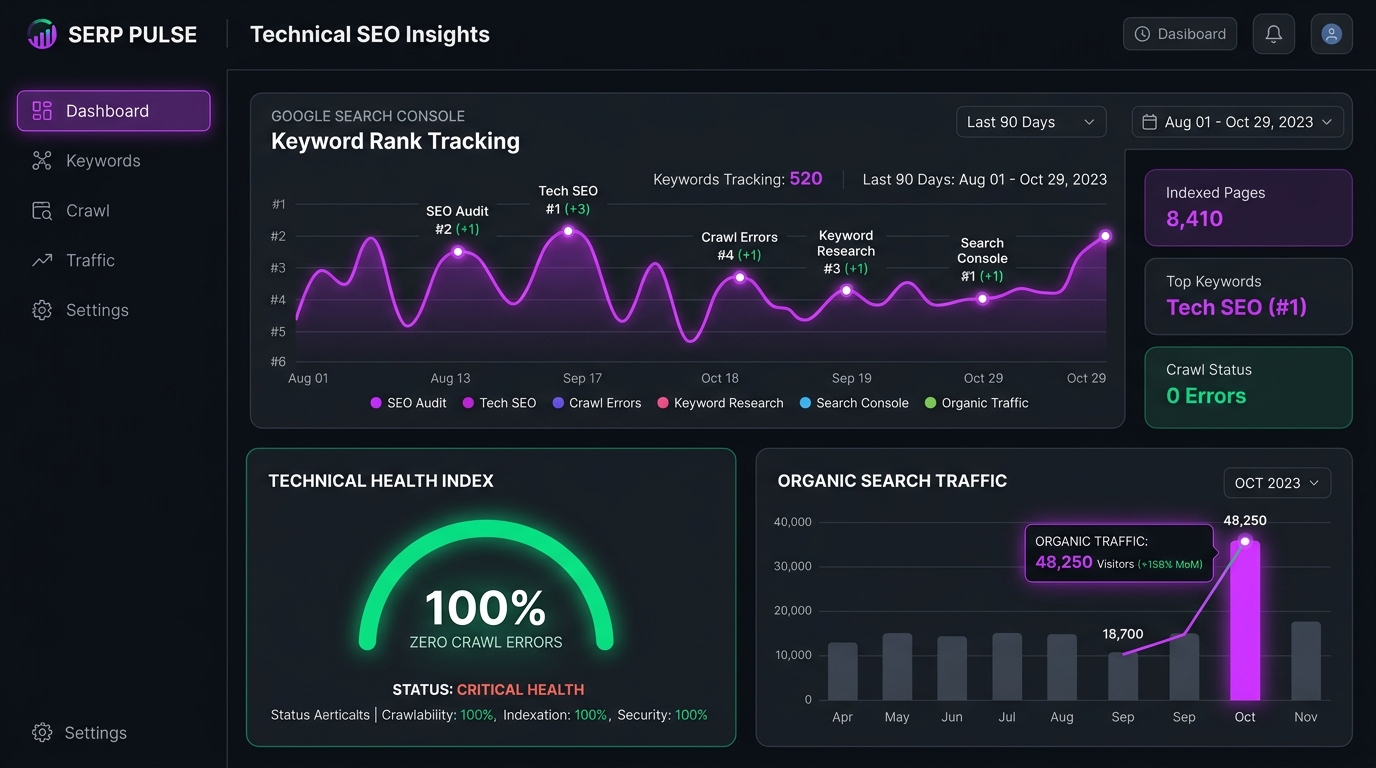The width and height of the screenshot is (1376, 768).
Task: Click the Crawlability 100% value
Action: 477,715
